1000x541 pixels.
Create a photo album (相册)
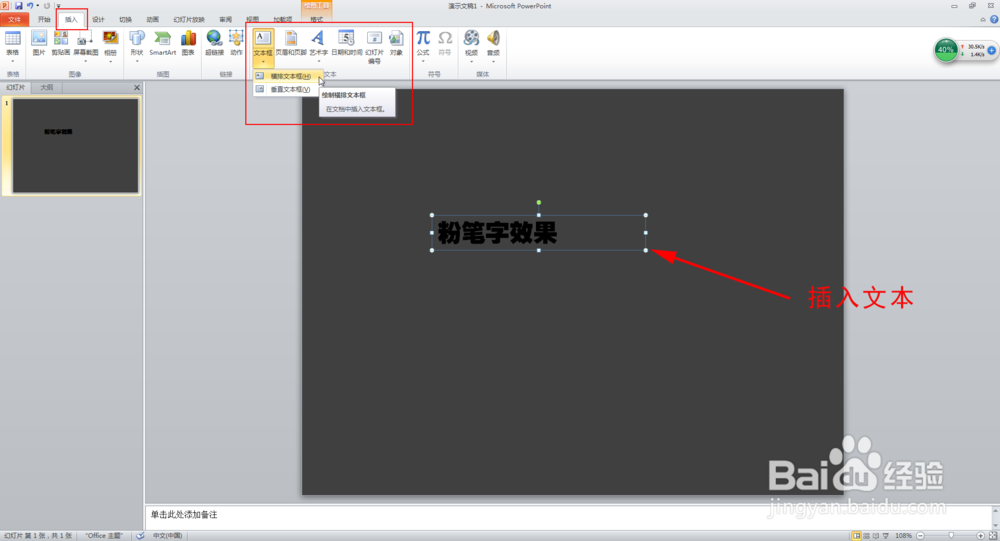coord(110,43)
